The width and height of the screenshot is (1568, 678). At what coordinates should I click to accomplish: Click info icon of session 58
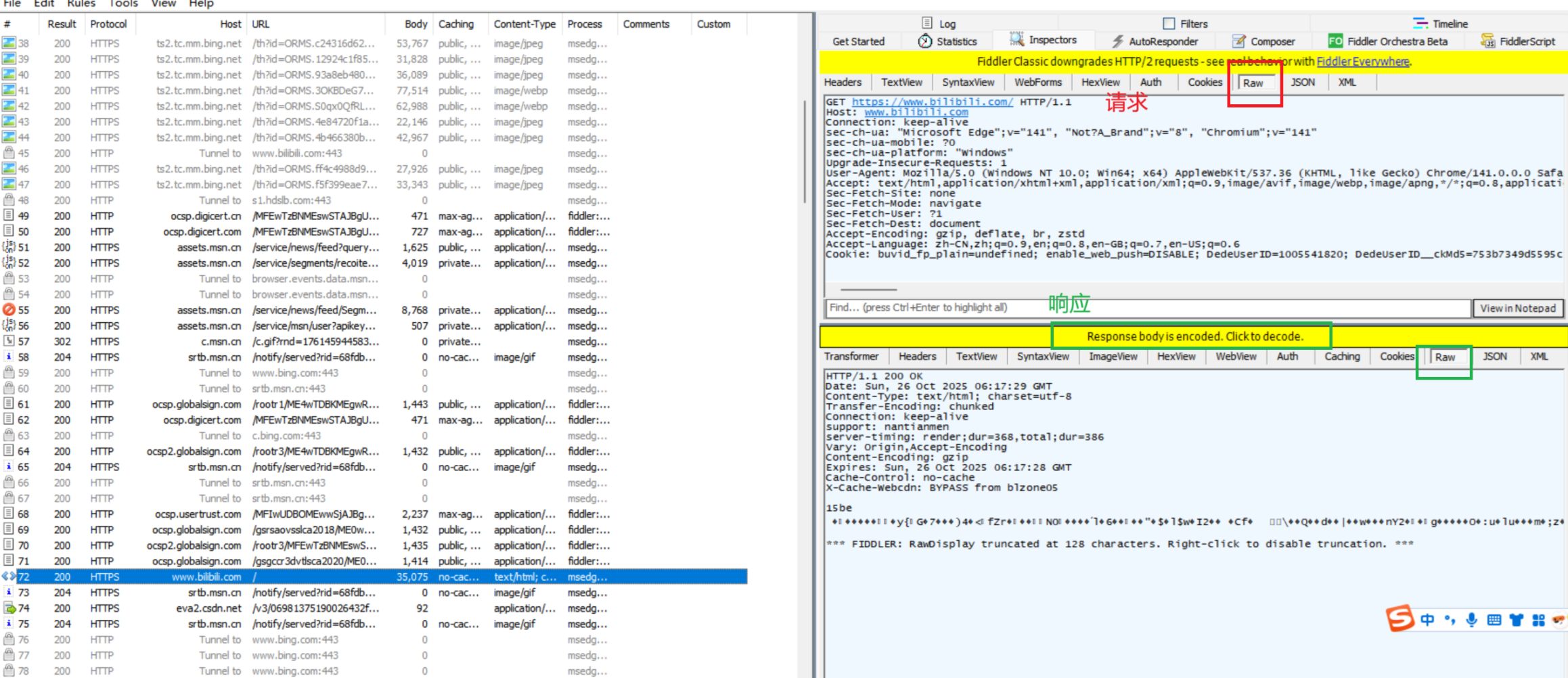click(9, 357)
